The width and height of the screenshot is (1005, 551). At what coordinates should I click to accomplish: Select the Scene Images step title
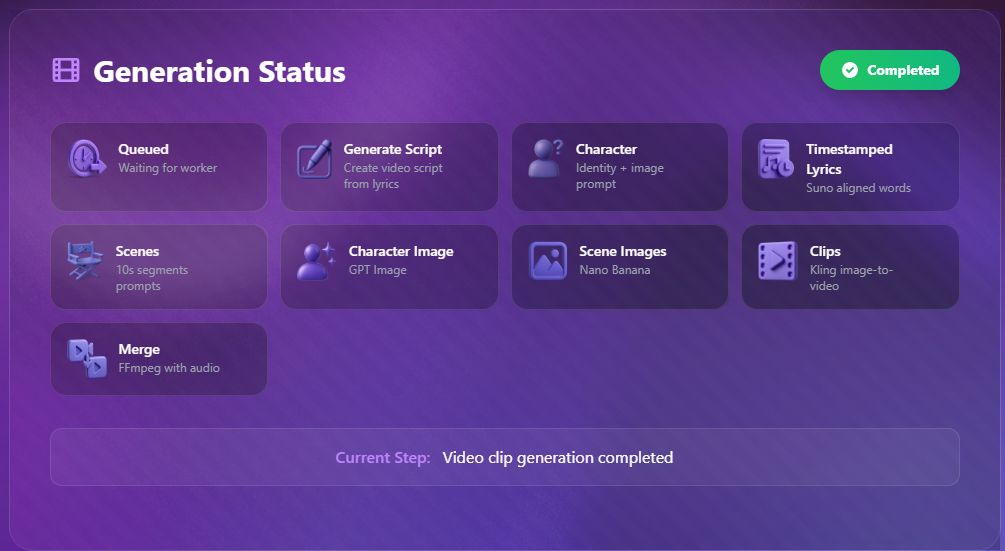pos(623,251)
